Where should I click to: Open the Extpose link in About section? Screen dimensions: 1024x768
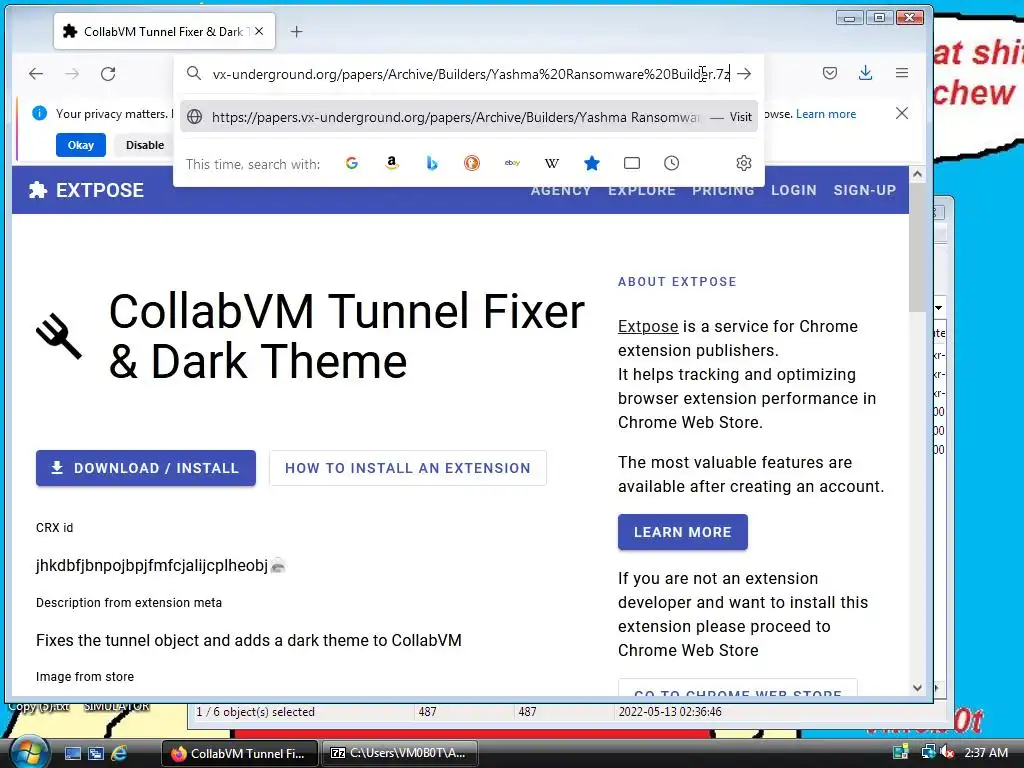click(x=648, y=326)
